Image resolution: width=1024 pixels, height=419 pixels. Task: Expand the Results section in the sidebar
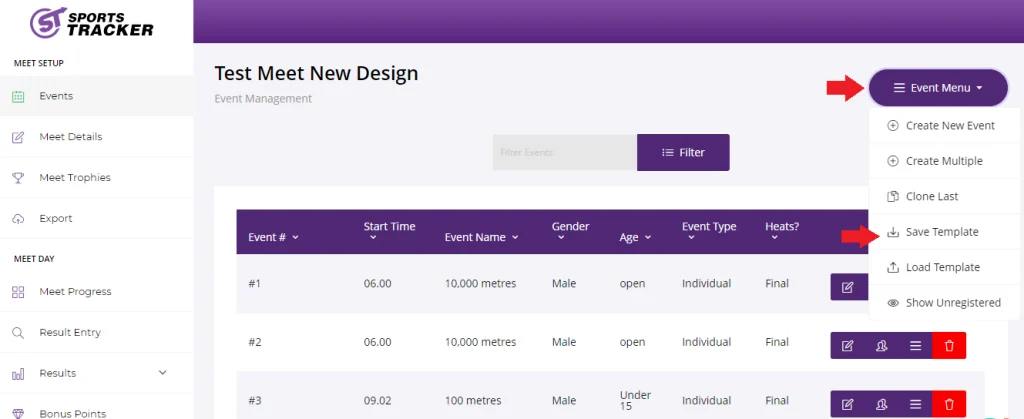tap(163, 373)
